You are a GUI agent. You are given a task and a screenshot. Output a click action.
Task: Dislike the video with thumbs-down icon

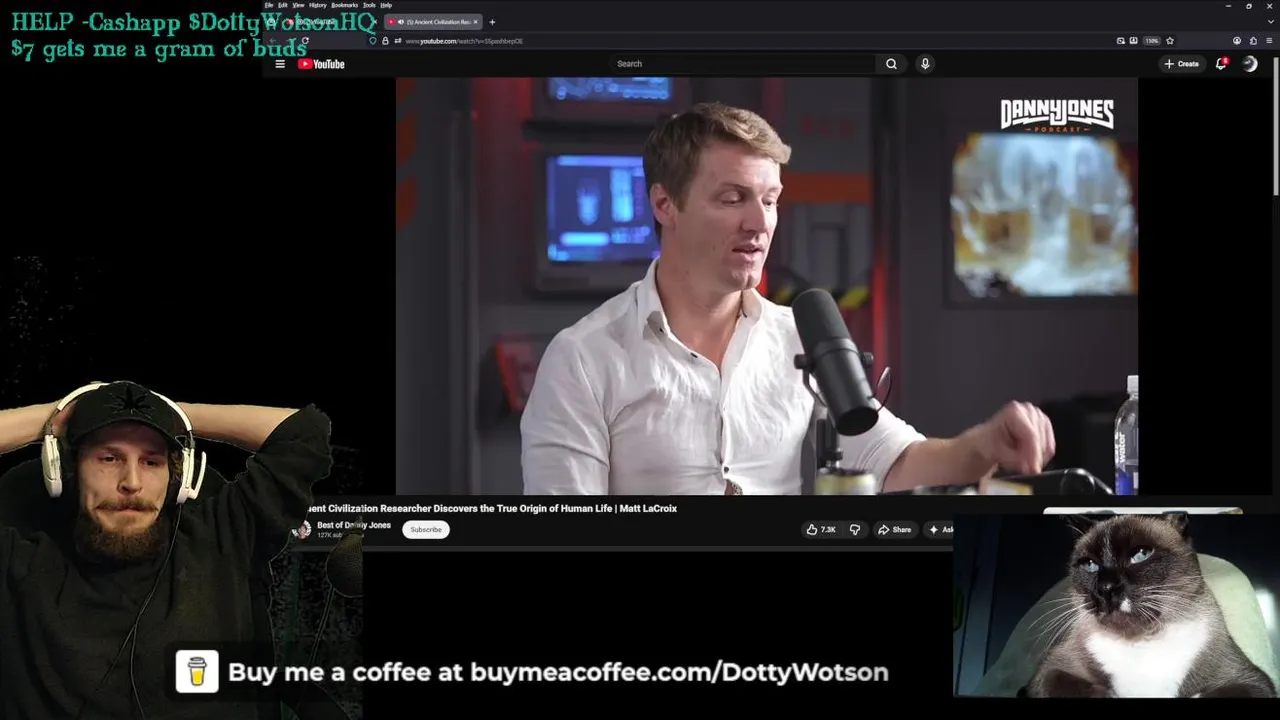coord(855,530)
